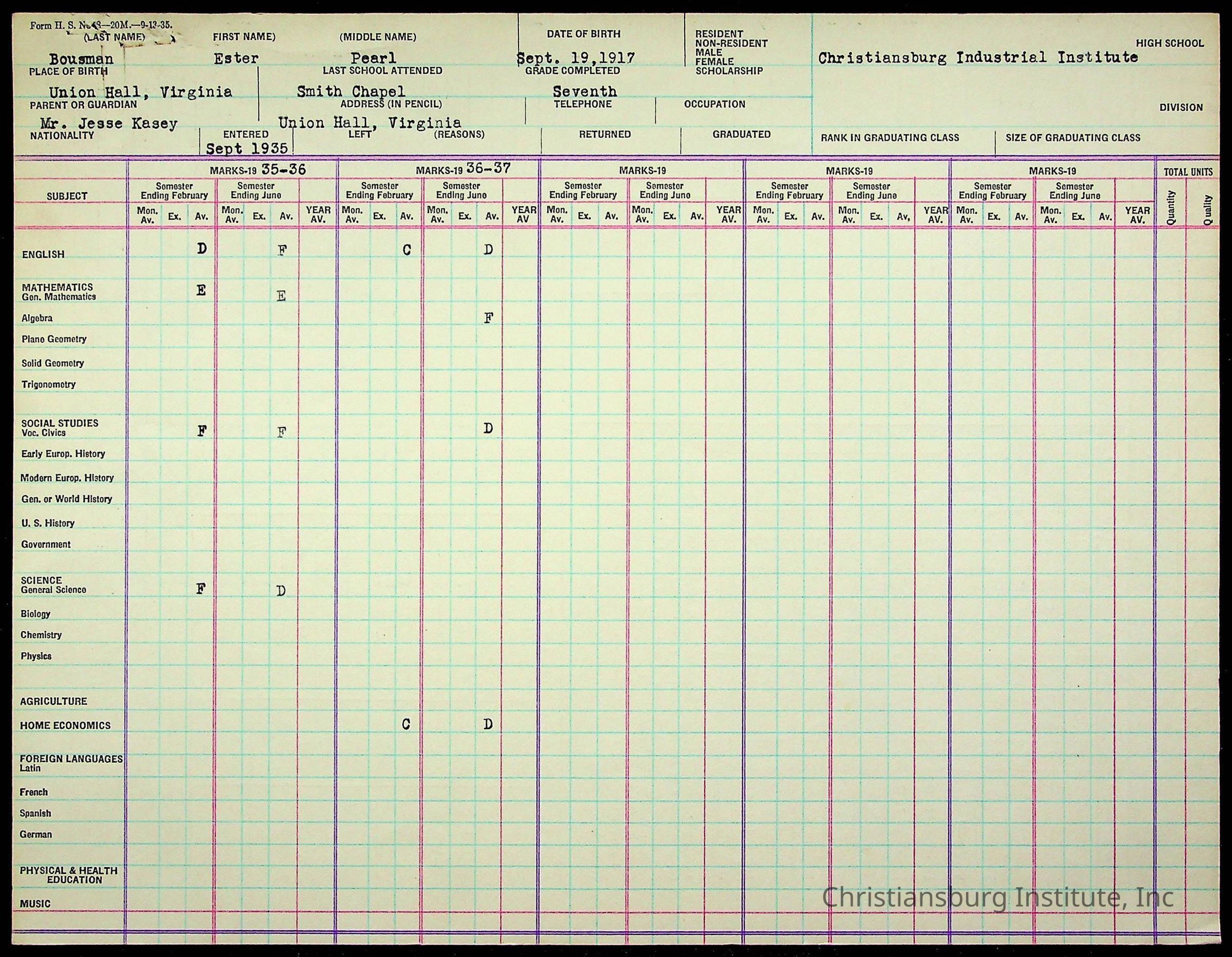Click the first name Ester
Viewport: 1232px width, 957px height.
coord(236,58)
